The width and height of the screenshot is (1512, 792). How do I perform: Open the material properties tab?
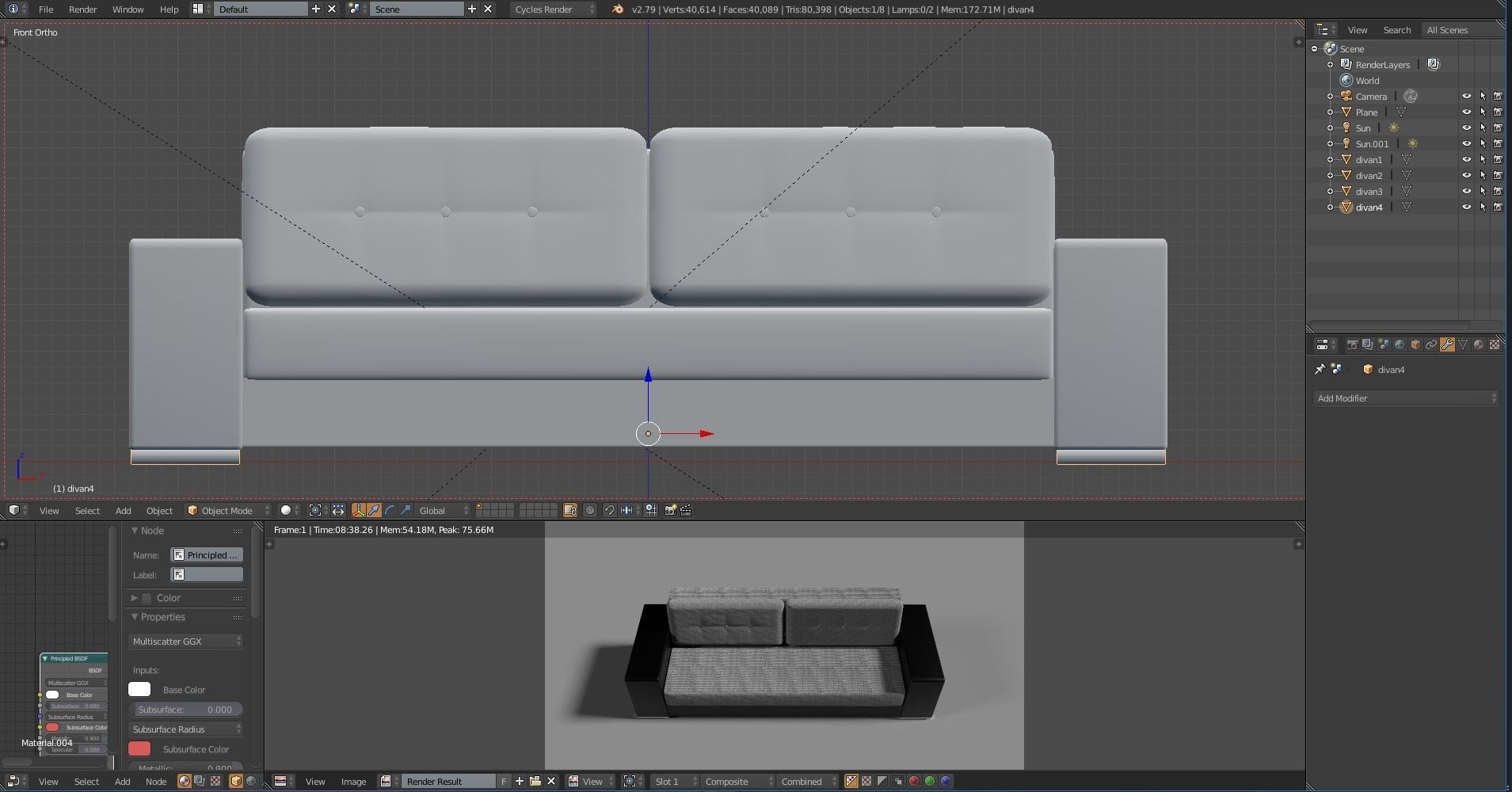click(1479, 345)
